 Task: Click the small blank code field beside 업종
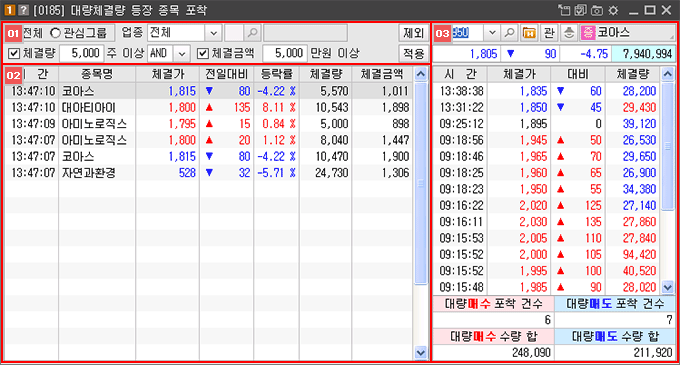[234, 33]
